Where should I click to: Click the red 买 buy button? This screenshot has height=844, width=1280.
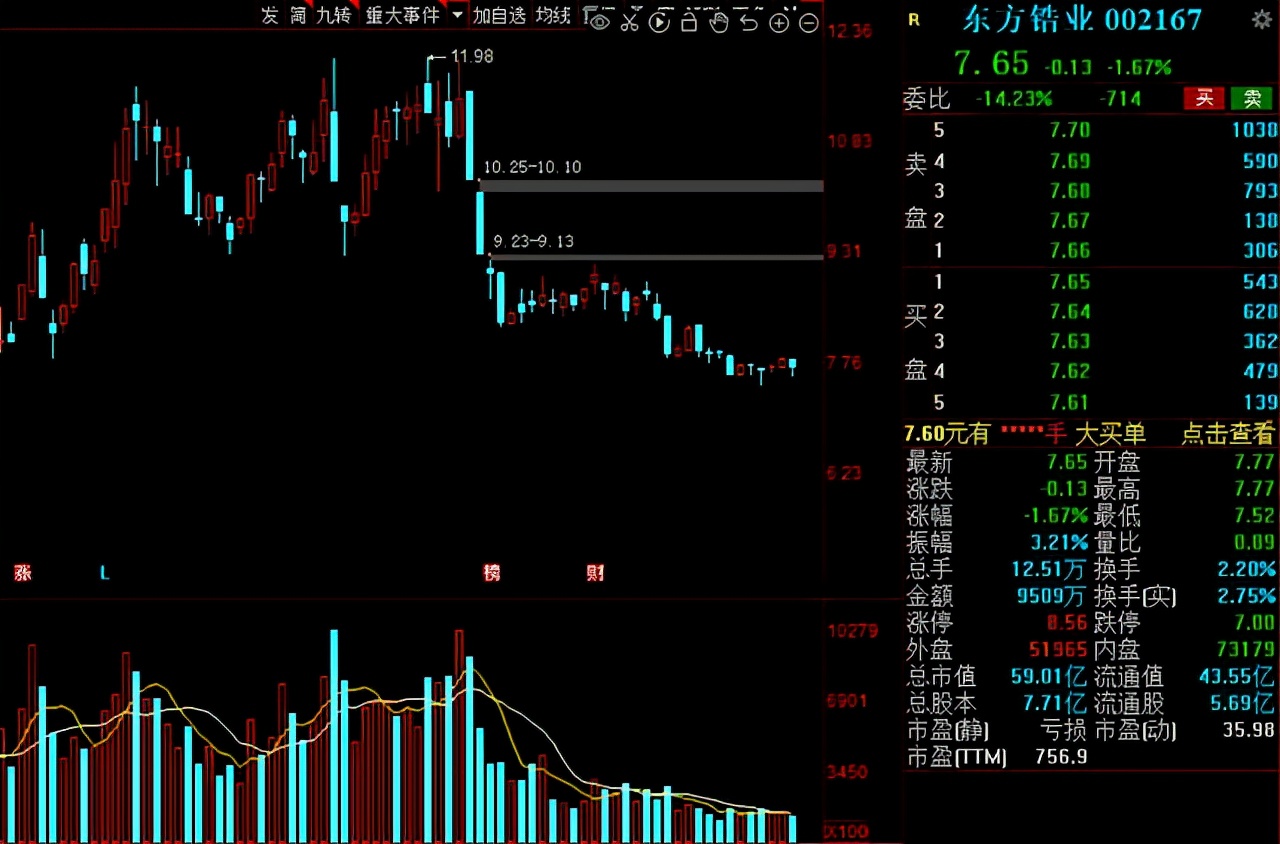point(1203,99)
